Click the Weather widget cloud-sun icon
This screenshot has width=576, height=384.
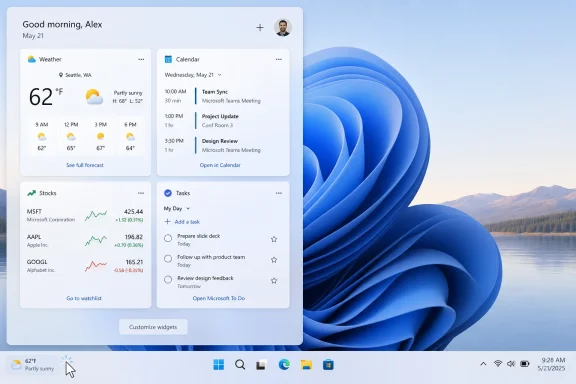pos(32,59)
